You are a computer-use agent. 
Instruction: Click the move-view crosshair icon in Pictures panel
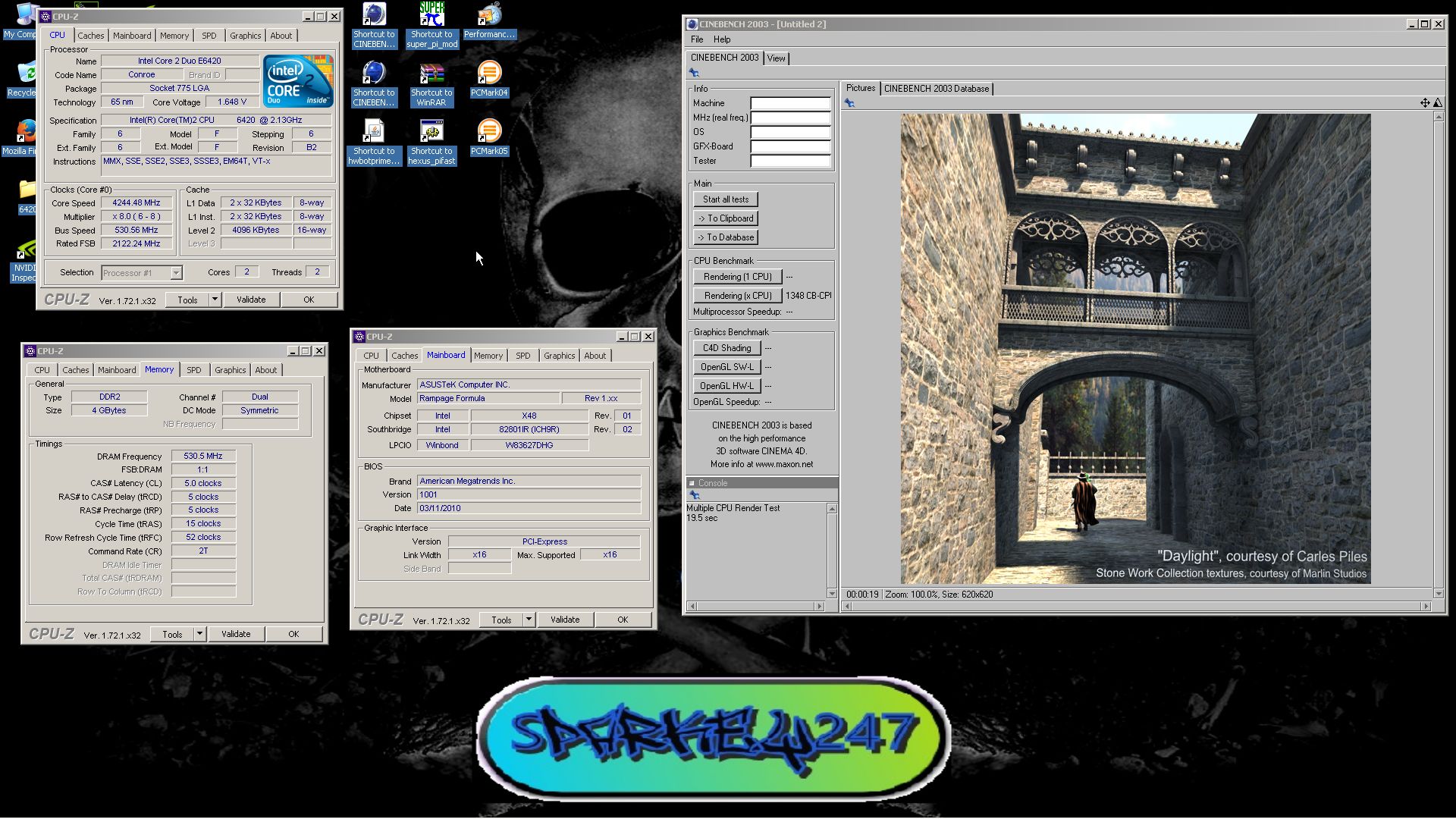click(x=1425, y=103)
